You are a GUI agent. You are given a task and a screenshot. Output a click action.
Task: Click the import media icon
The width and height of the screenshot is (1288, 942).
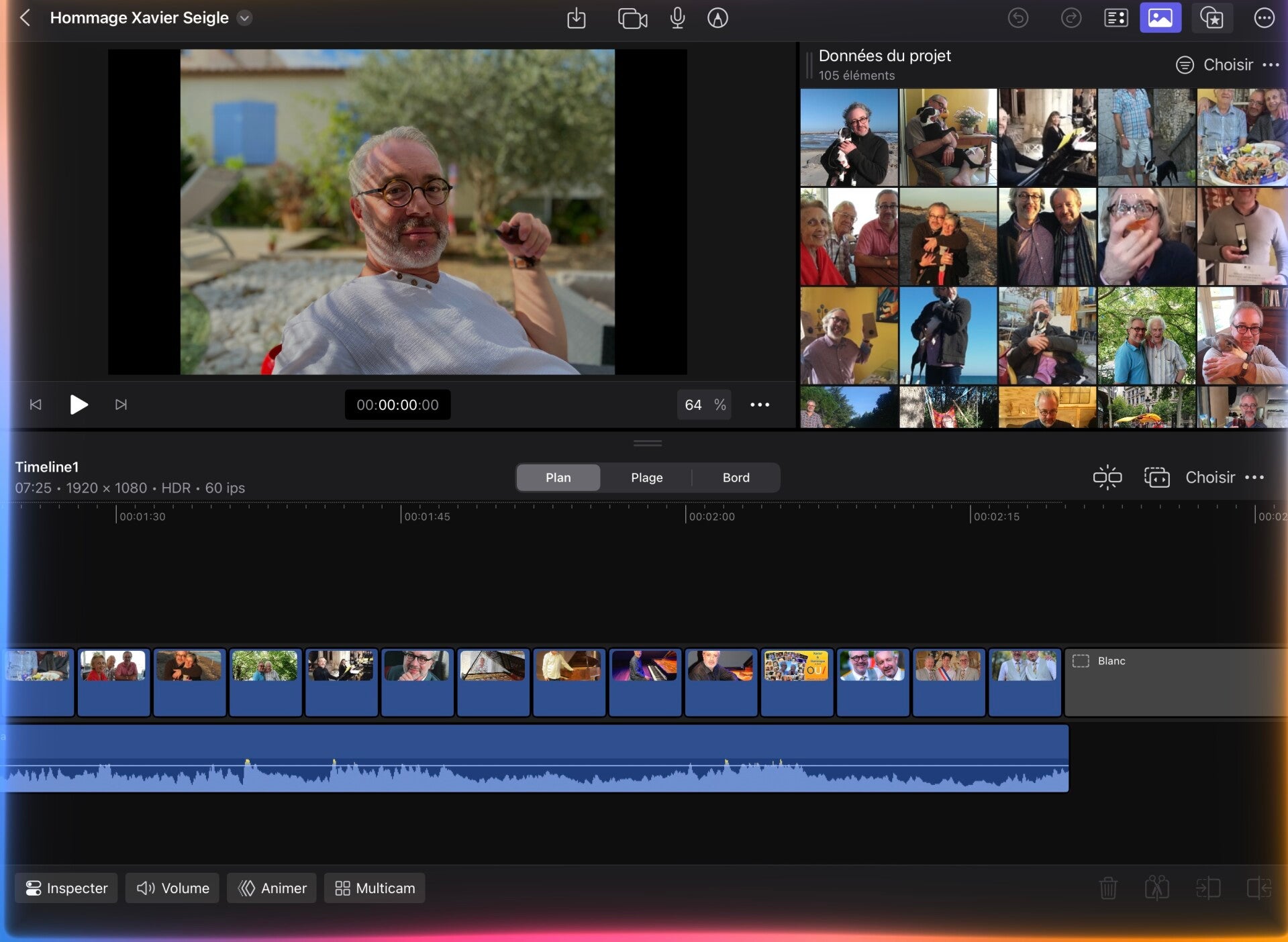576,18
